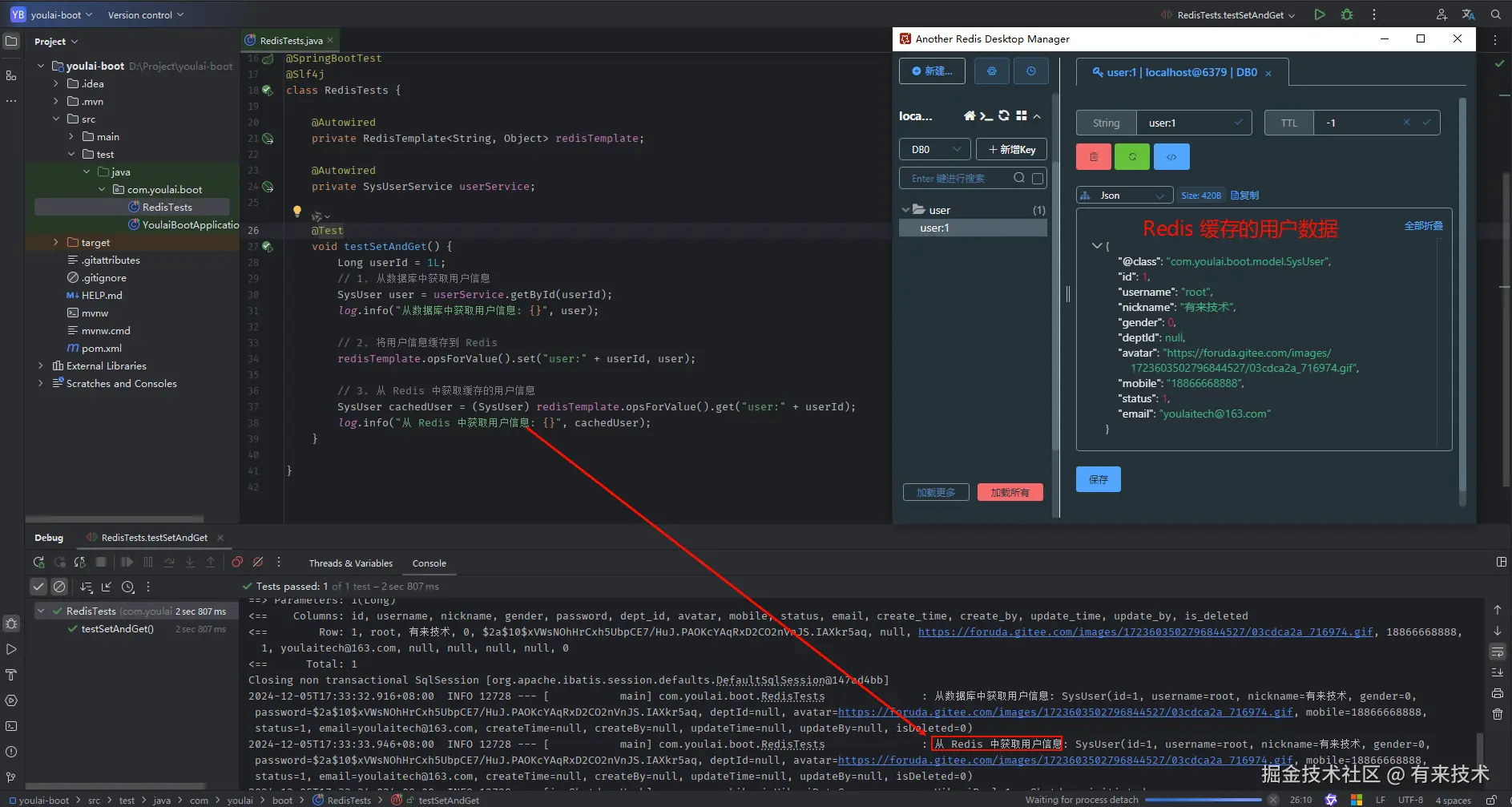Click the Debug tool window bug icon in left stripe
Image resolution: width=1512 pixels, height=807 pixels.
point(11,623)
